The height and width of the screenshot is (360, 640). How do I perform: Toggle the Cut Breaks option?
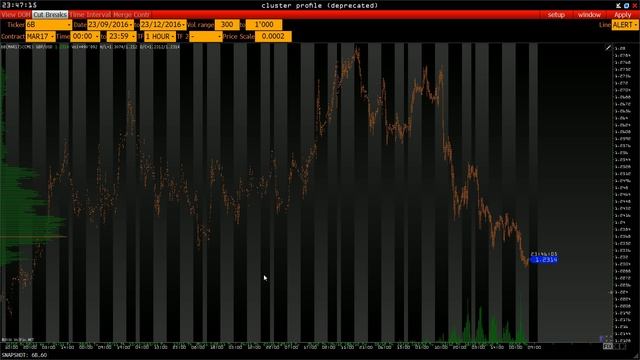(50, 15)
